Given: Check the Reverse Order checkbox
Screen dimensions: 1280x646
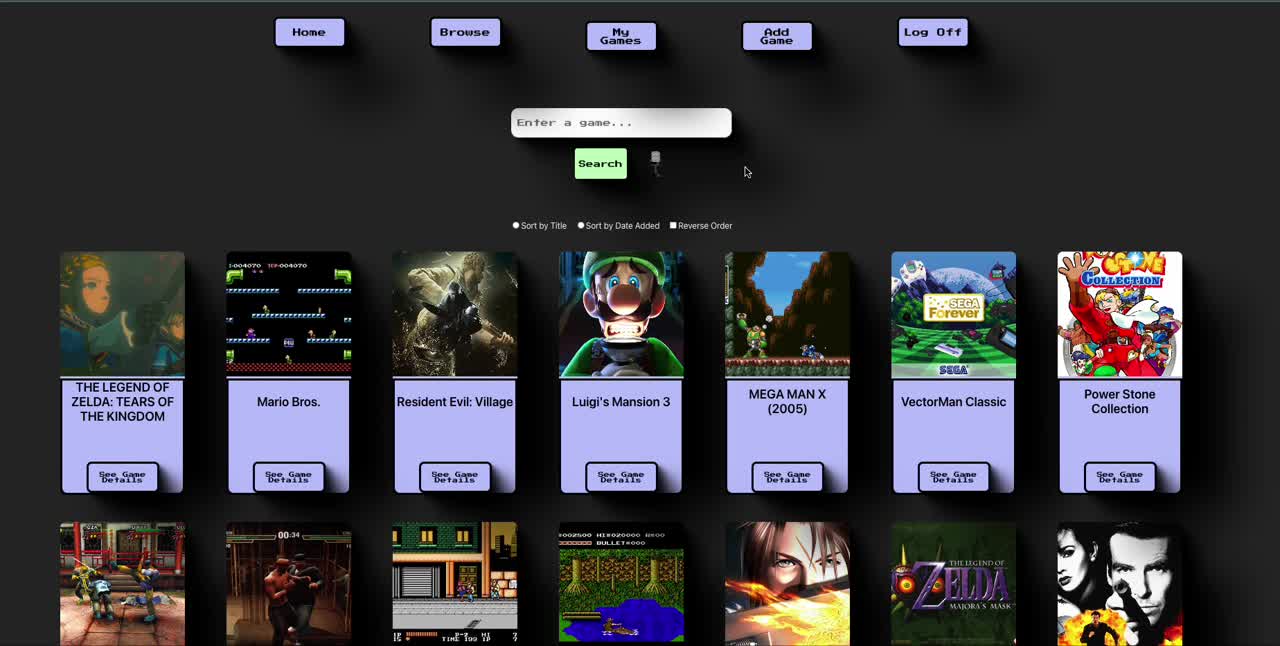Looking at the screenshot, I should point(673,225).
